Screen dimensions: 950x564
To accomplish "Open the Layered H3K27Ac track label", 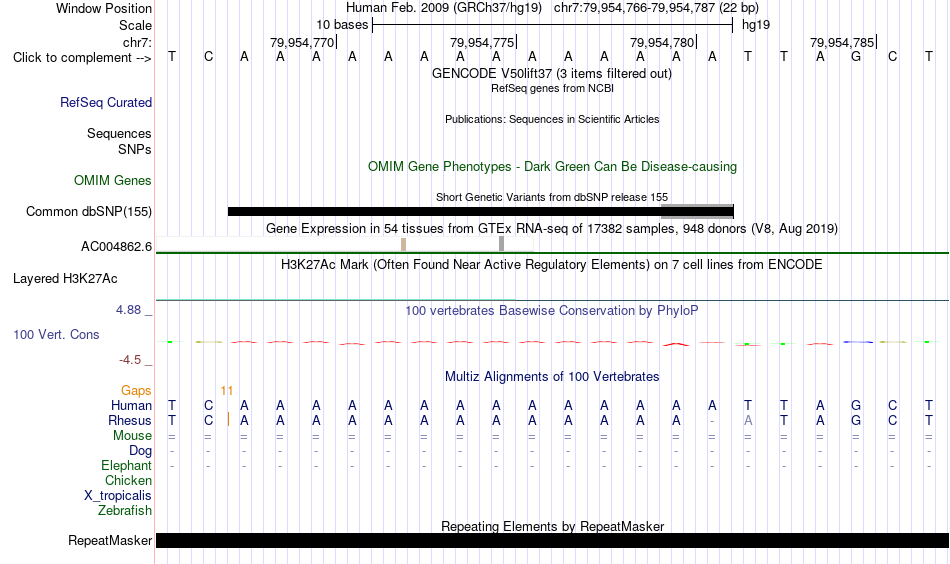I will (x=65, y=279).
